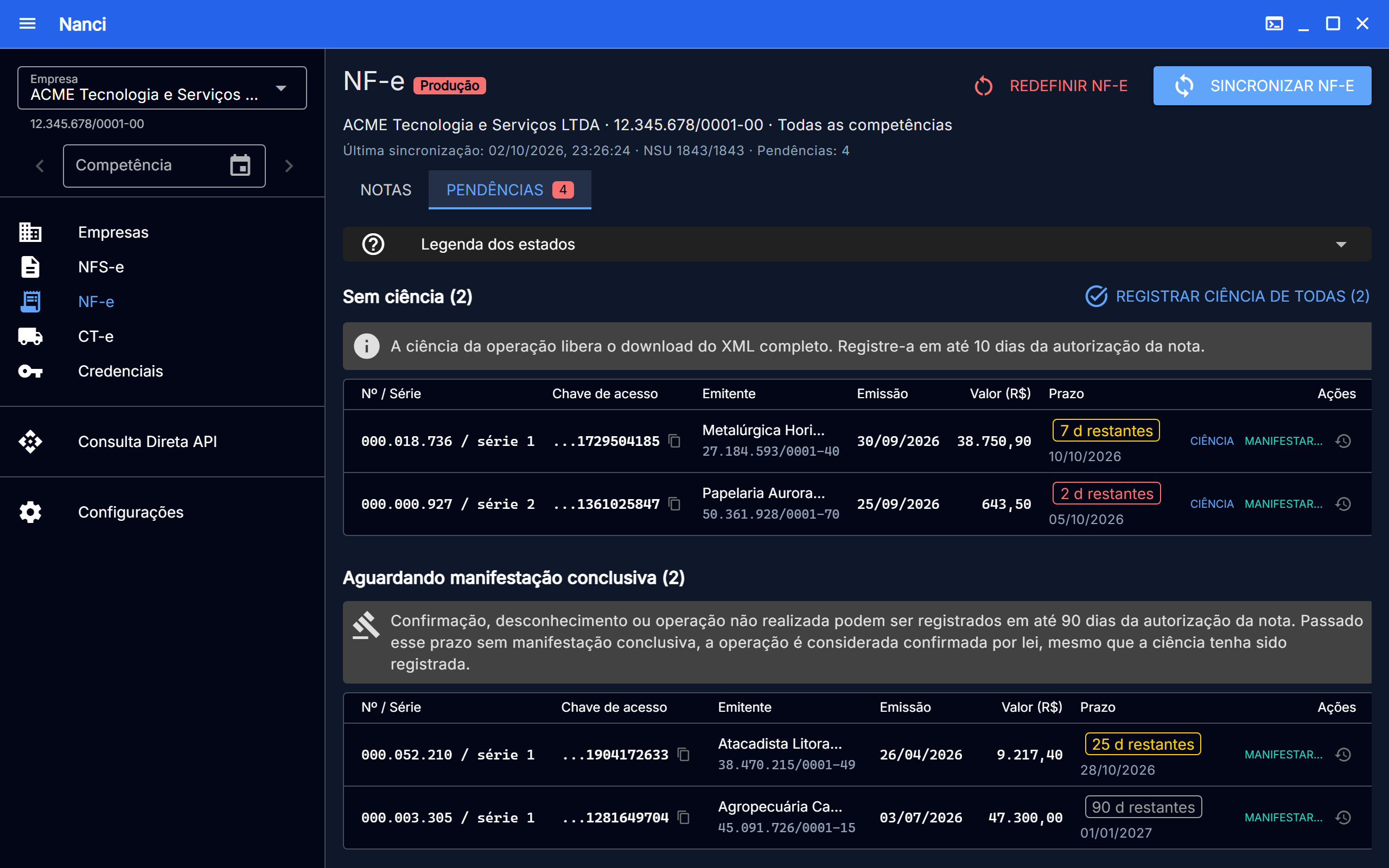Viewport: 1389px width, 868px height.
Task: Click the Competência input field
Action: click(x=164, y=166)
